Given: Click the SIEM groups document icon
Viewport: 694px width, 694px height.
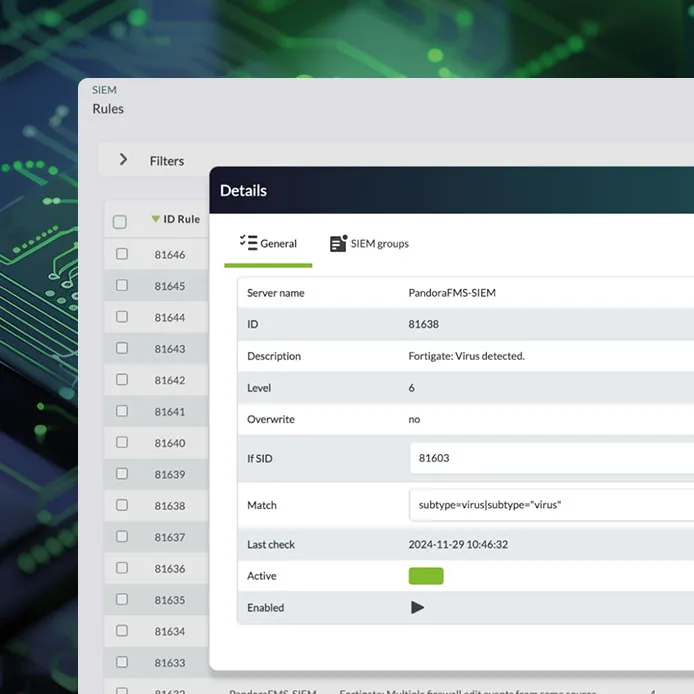Looking at the screenshot, I should (x=339, y=243).
